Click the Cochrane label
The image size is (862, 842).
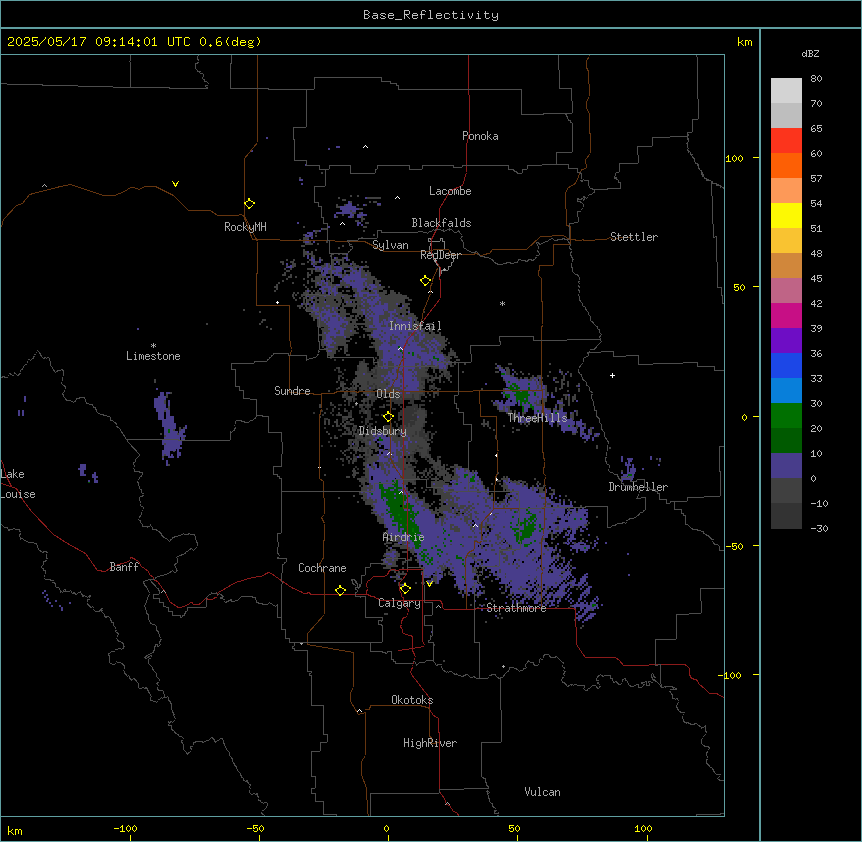pos(322,568)
